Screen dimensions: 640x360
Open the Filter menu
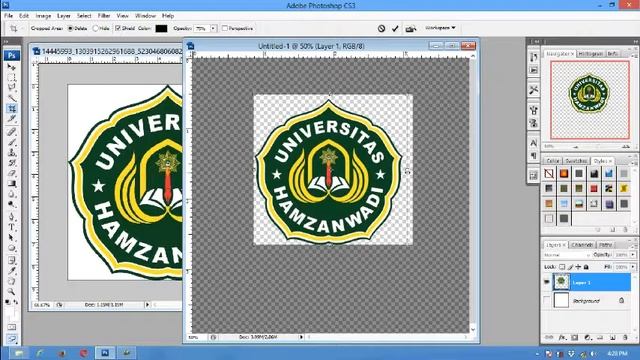pyautogui.click(x=104, y=16)
